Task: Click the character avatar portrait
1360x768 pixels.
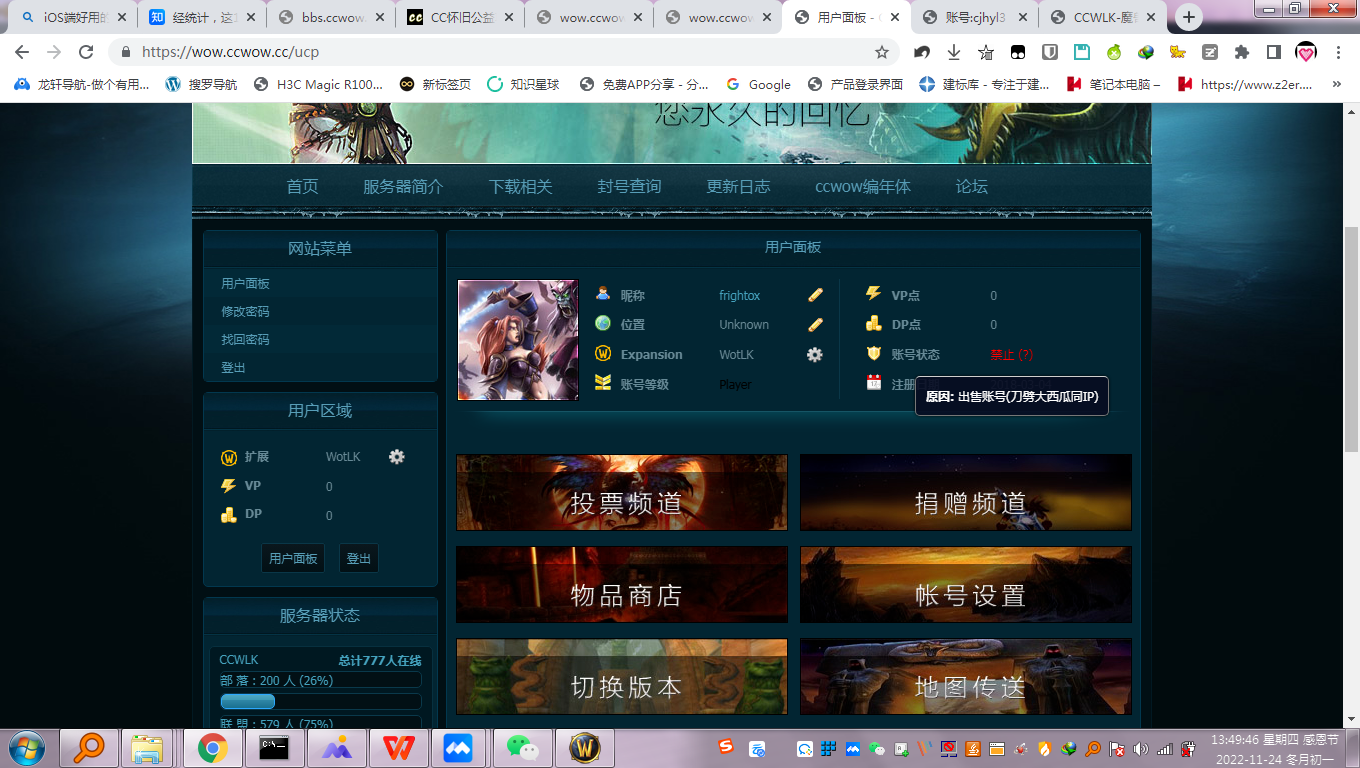Action: (x=517, y=339)
